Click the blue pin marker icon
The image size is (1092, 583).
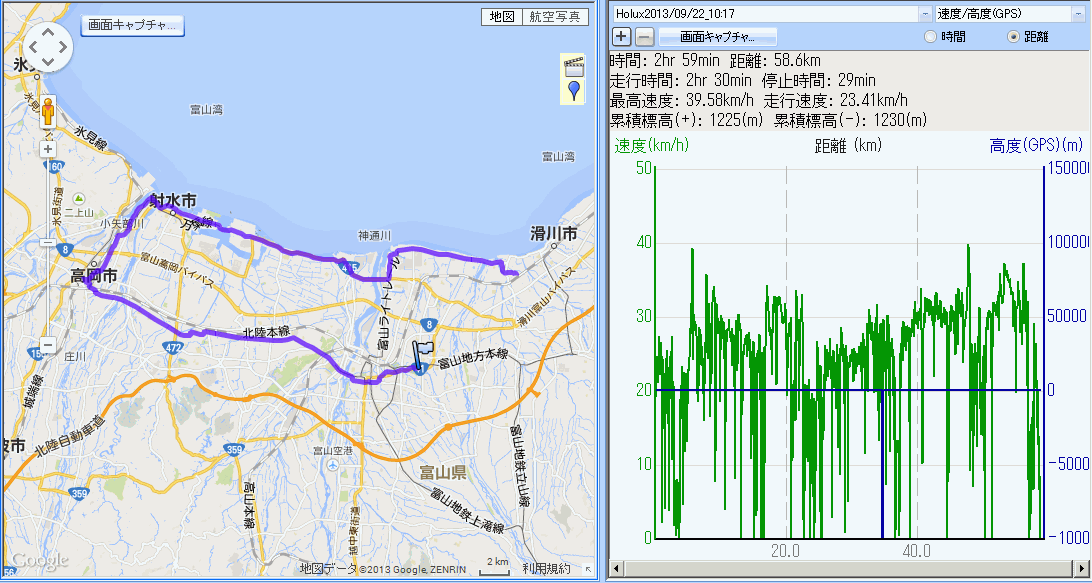coord(573,92)
